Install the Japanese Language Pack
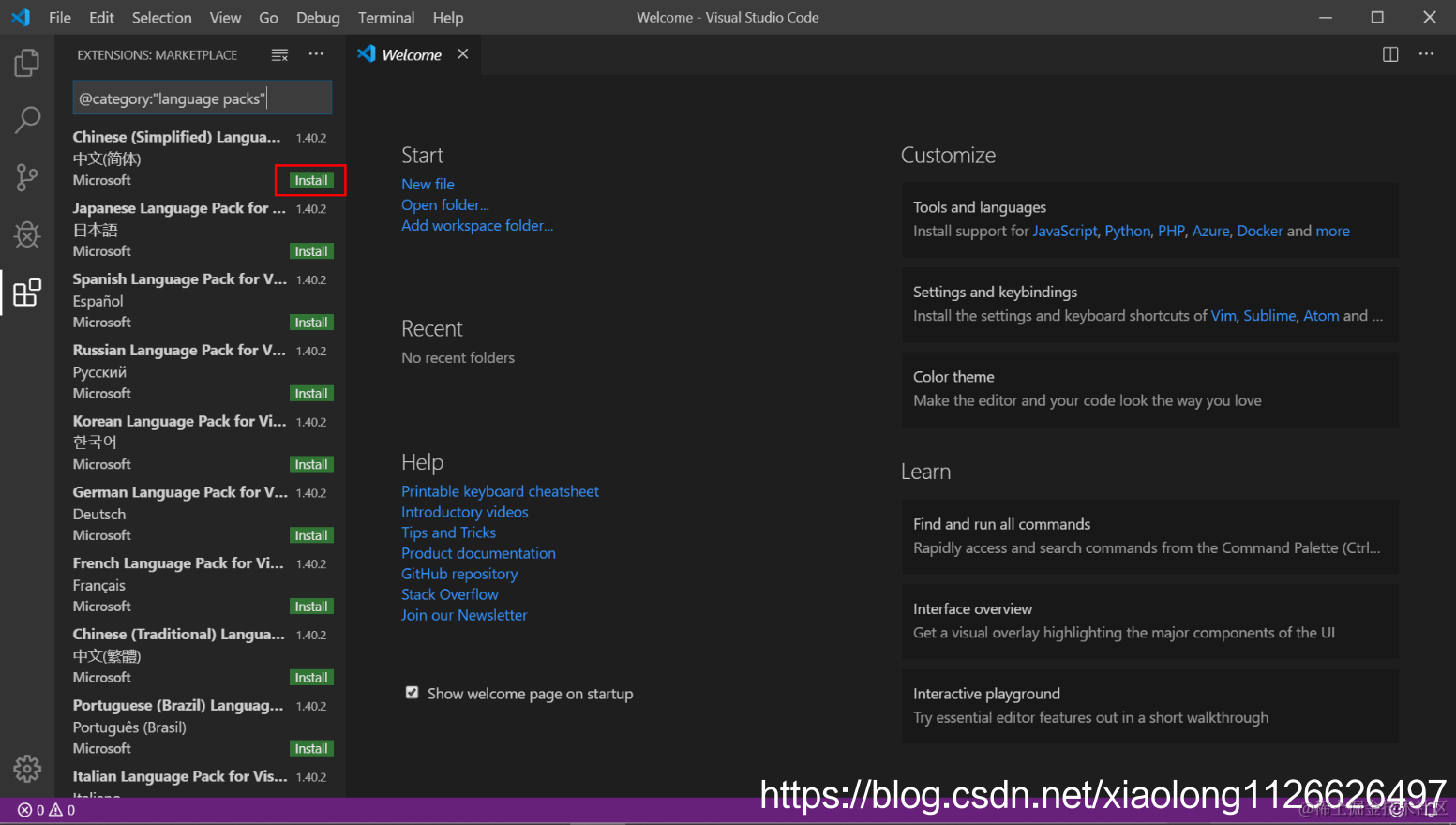Image resolution: width=1456 pixels, height=825 pixels. pos(311,251)
